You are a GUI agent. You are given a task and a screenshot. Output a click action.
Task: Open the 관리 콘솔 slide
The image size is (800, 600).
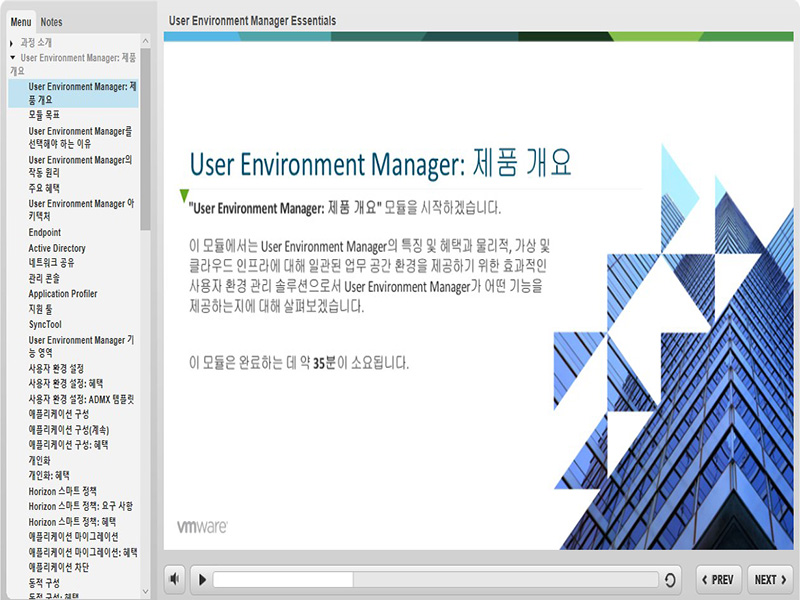click(x=44, y=278)
